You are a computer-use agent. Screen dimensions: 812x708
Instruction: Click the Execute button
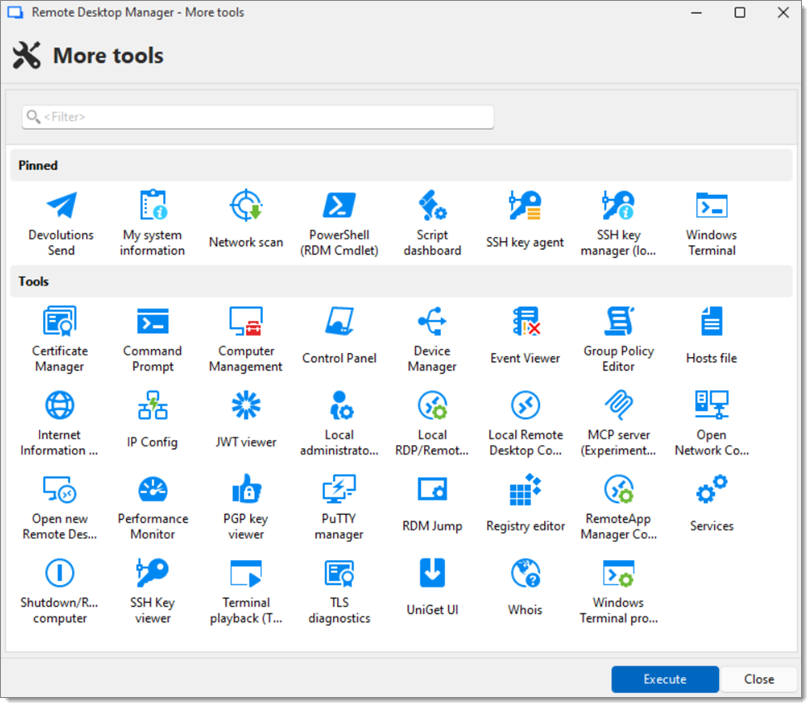click(x=665, y=679)
